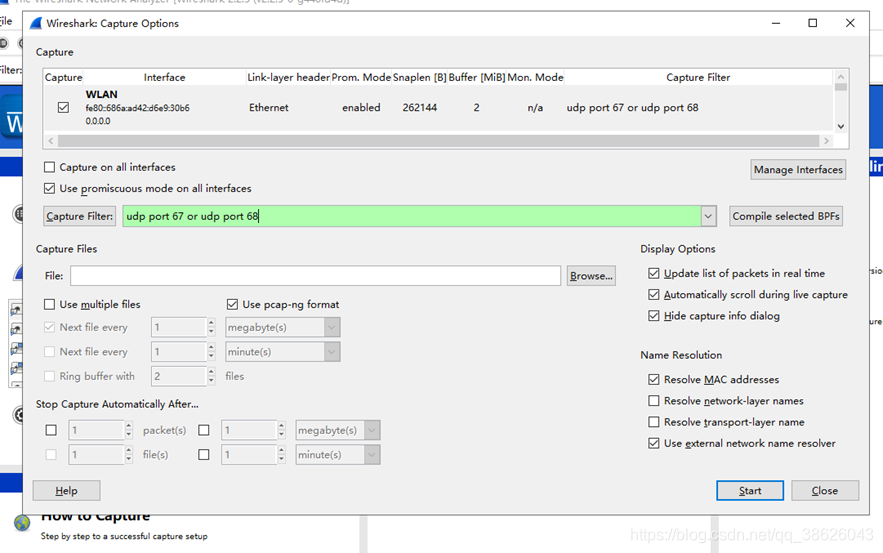Decrement stop after megabytes spinner

click(x=281, y=435)
